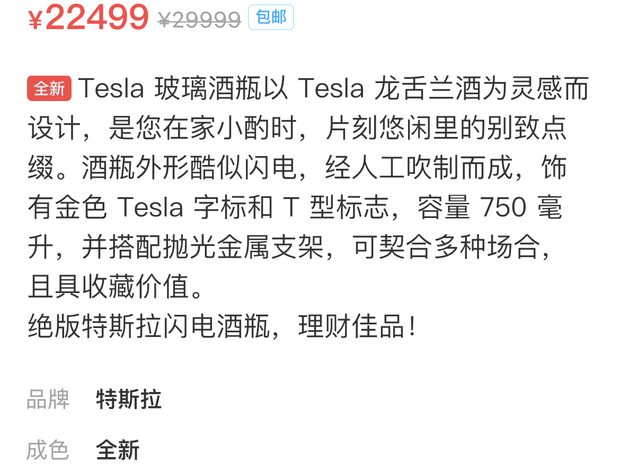Select the 特斯拉 brand value

coord(128,400)
